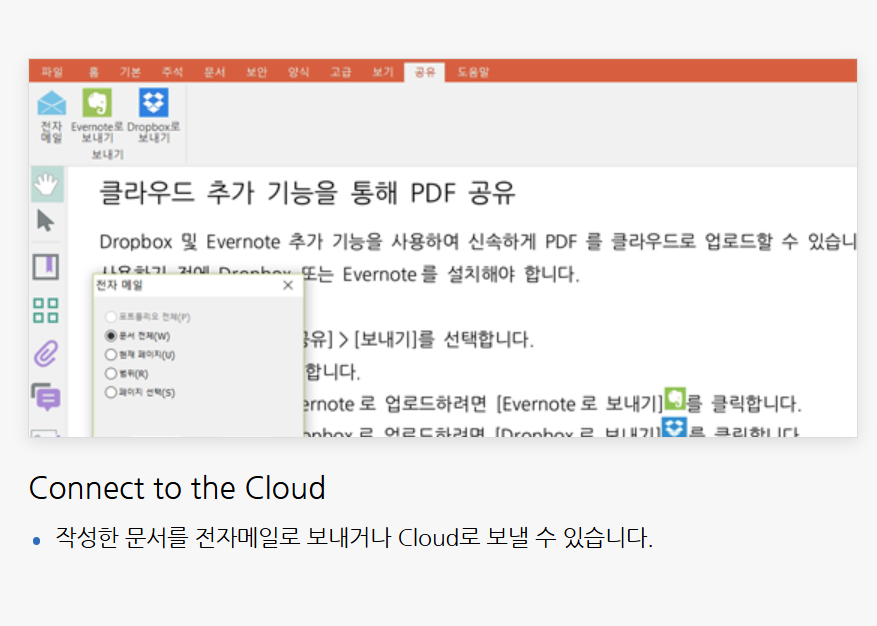Click the Dropbox로 보내기 icon
This screenshot has width=877, height=626.
pyautogui.click(x=153, y=102)
